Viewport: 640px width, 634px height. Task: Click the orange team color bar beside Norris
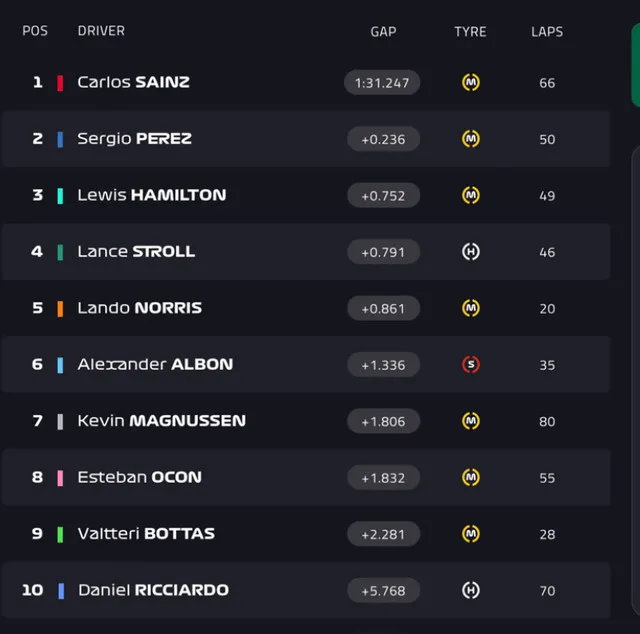pos(60,309)
